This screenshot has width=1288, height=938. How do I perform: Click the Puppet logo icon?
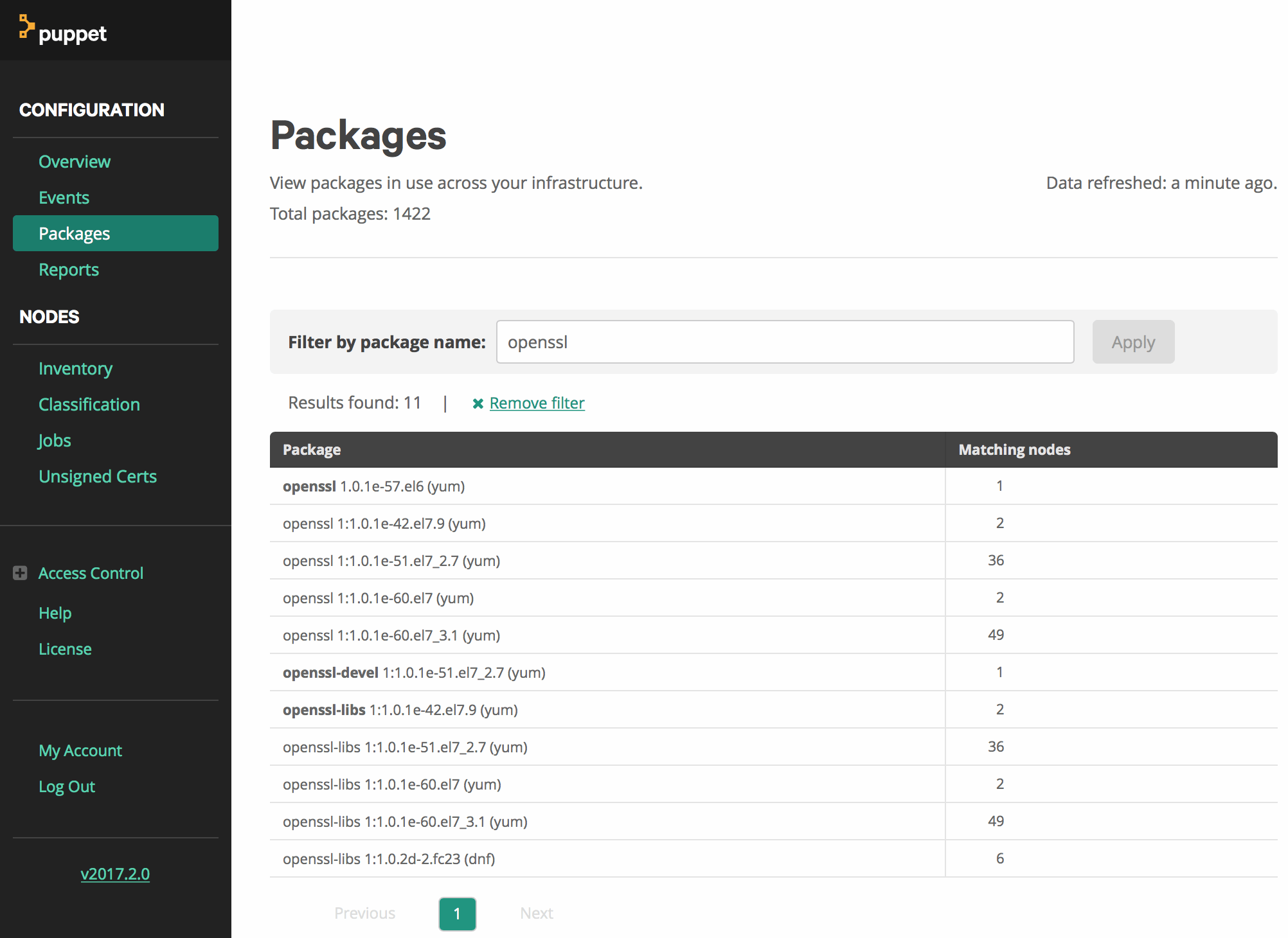[x=26, y=27]
